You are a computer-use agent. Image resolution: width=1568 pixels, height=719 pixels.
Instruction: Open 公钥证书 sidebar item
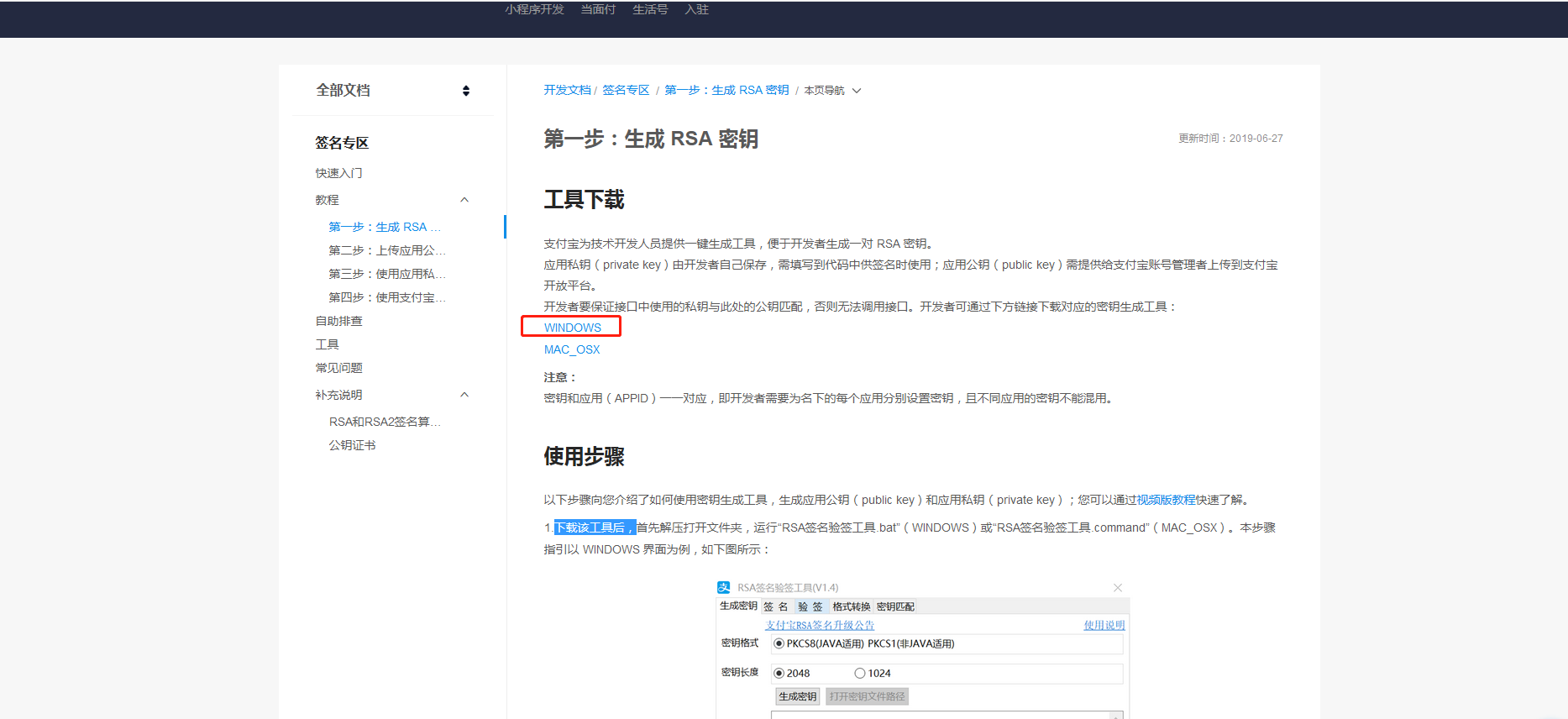click(353, 445)
